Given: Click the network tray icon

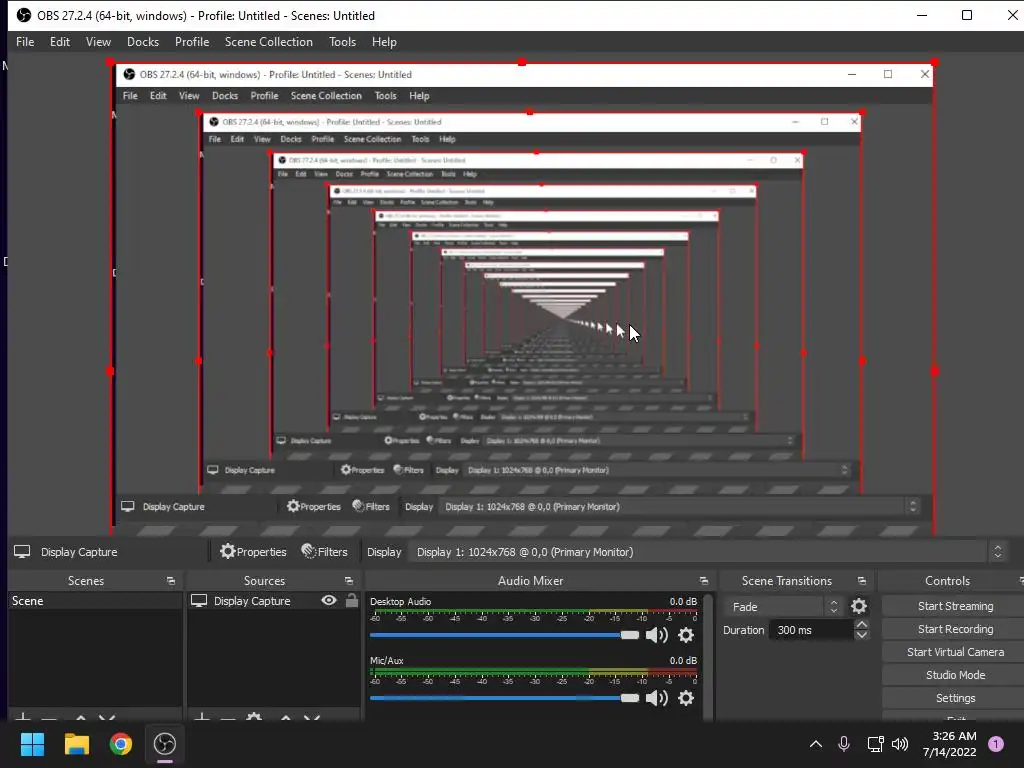Looking at the screenshot, I should coord(875,744).
